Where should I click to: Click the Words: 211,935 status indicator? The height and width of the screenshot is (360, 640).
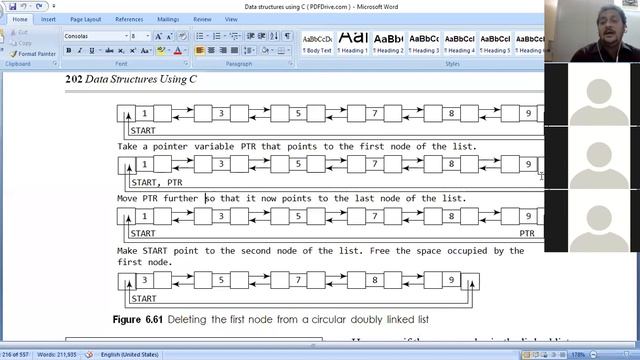pos(57,355)
